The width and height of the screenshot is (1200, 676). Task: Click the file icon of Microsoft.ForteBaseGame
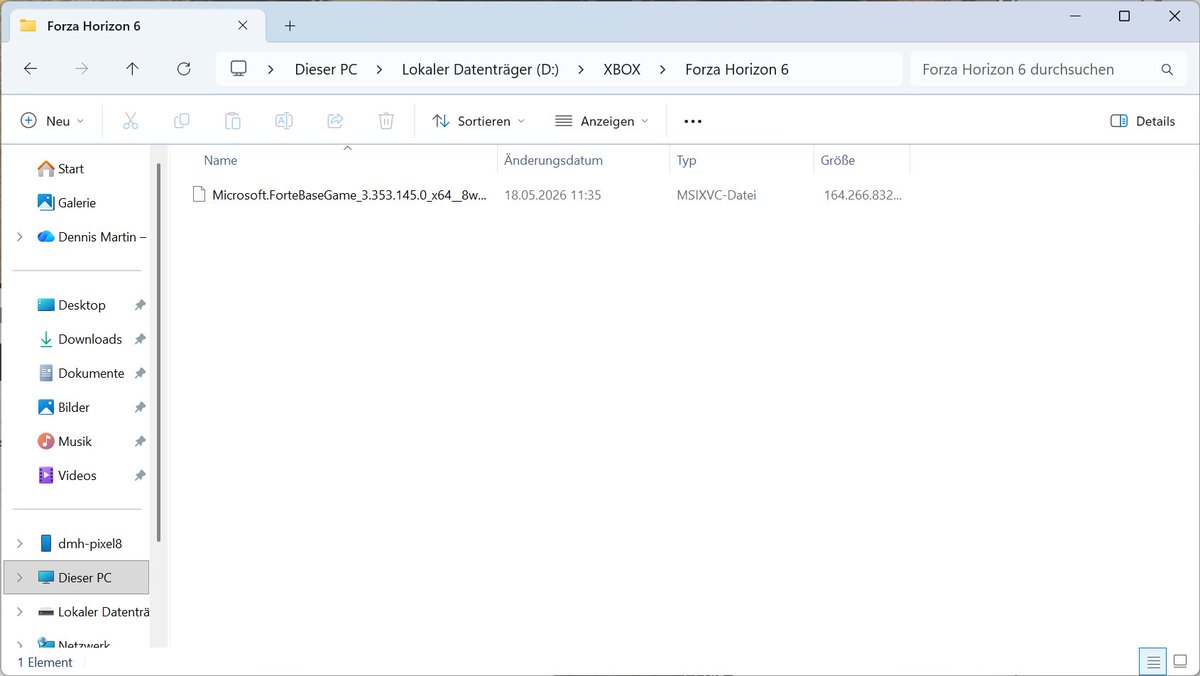199,195
